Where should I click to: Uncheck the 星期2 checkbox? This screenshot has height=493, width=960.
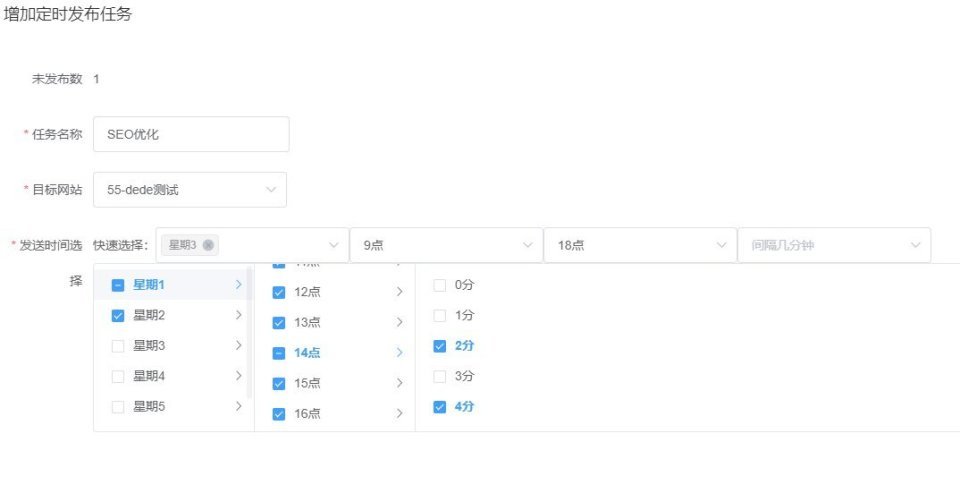pyautogui.click(x=118, y=316)
